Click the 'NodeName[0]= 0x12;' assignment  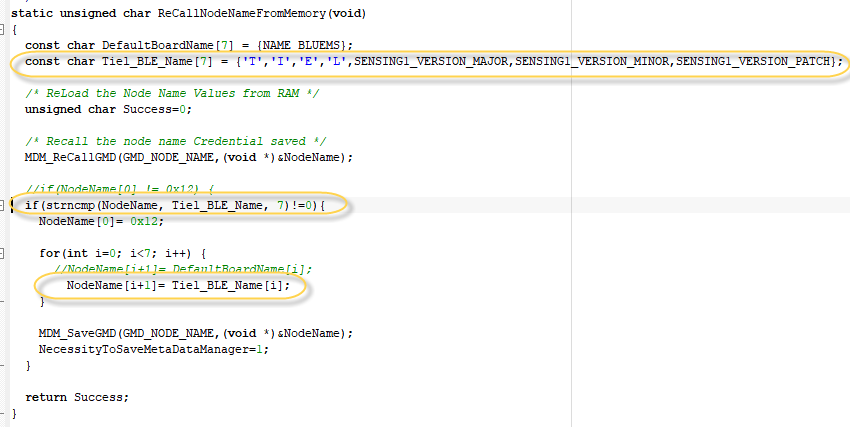(x=101, y=222)
